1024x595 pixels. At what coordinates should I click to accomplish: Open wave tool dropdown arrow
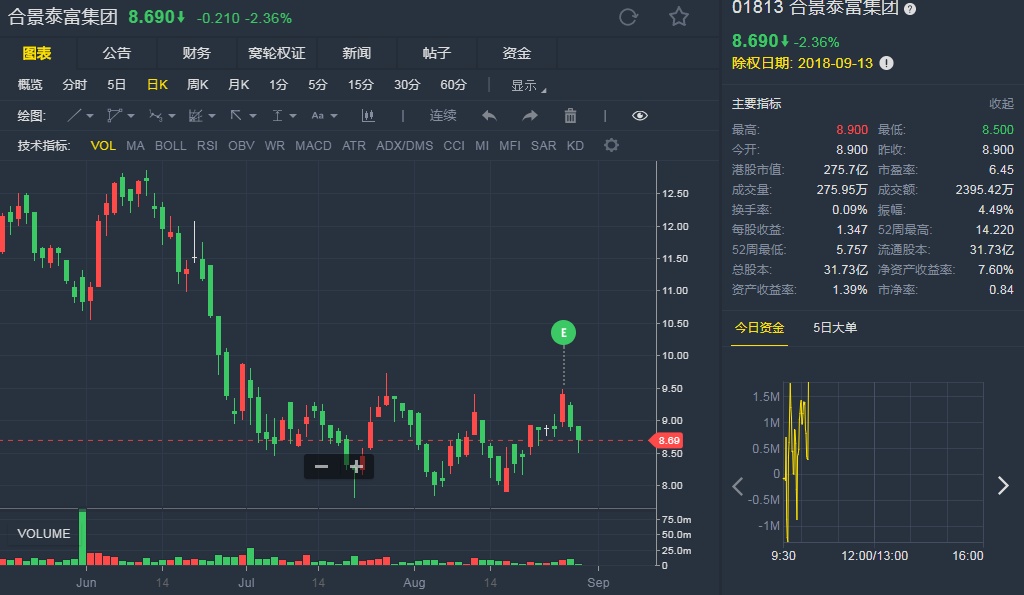point(172,116)
